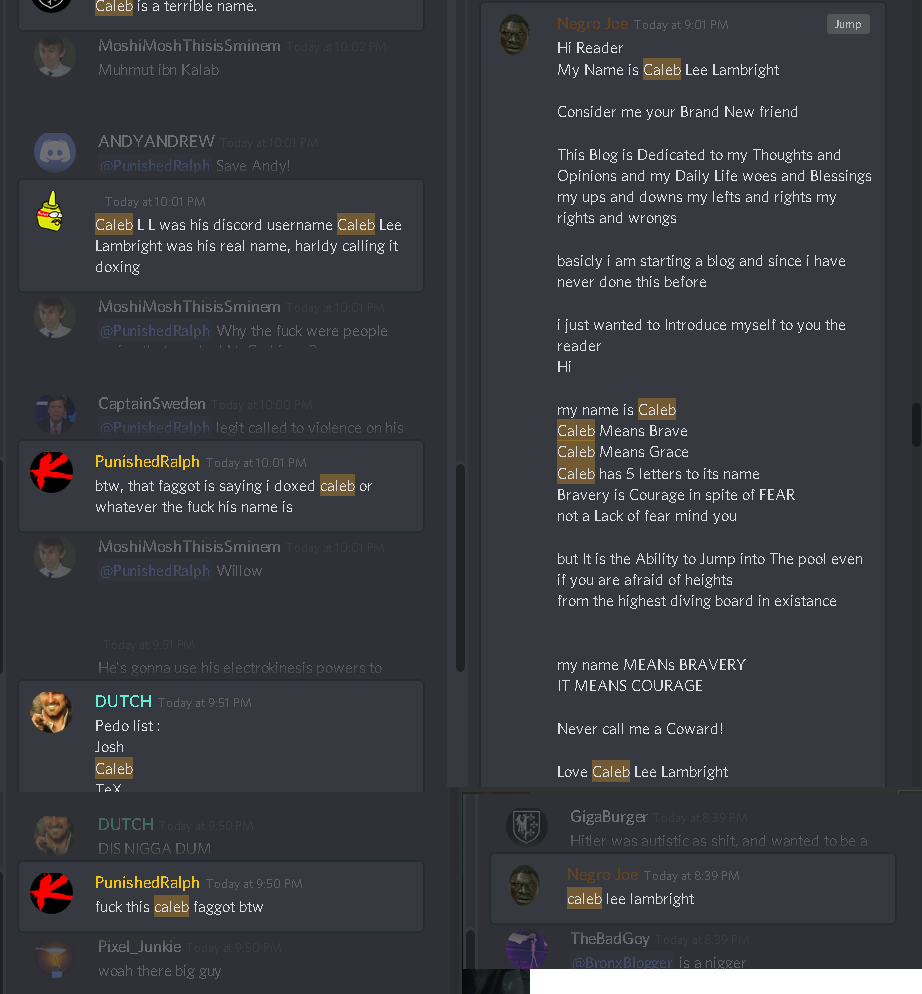Open the 'caleb lee lambright' search result

(692, 888)
